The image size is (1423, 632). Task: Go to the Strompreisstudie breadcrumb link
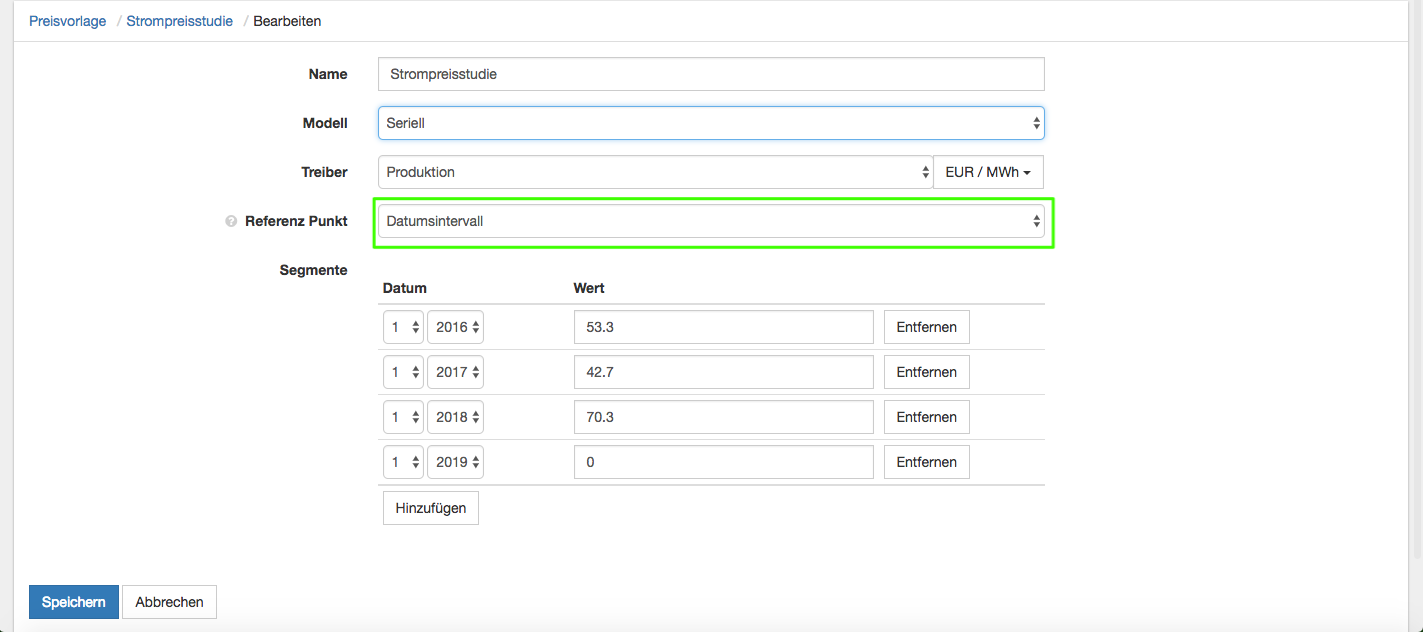pos(179,21)
